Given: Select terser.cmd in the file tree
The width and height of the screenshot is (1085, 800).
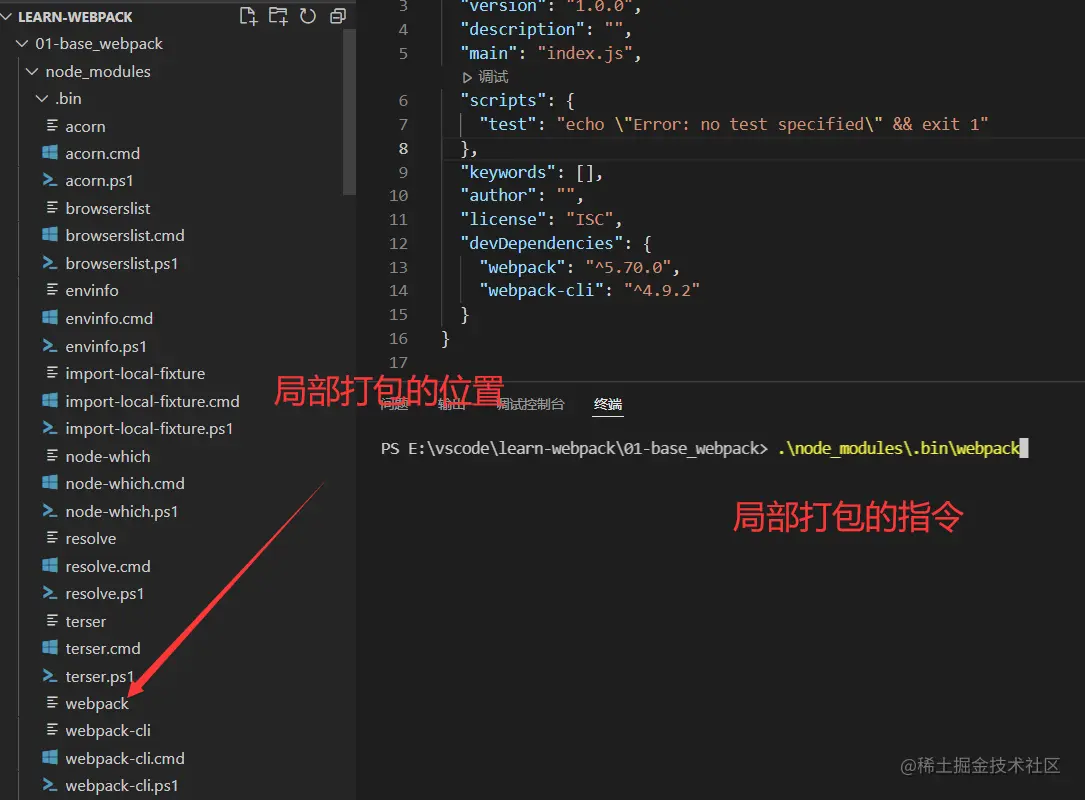Looking at the screenshot, I should coord(102,648).
